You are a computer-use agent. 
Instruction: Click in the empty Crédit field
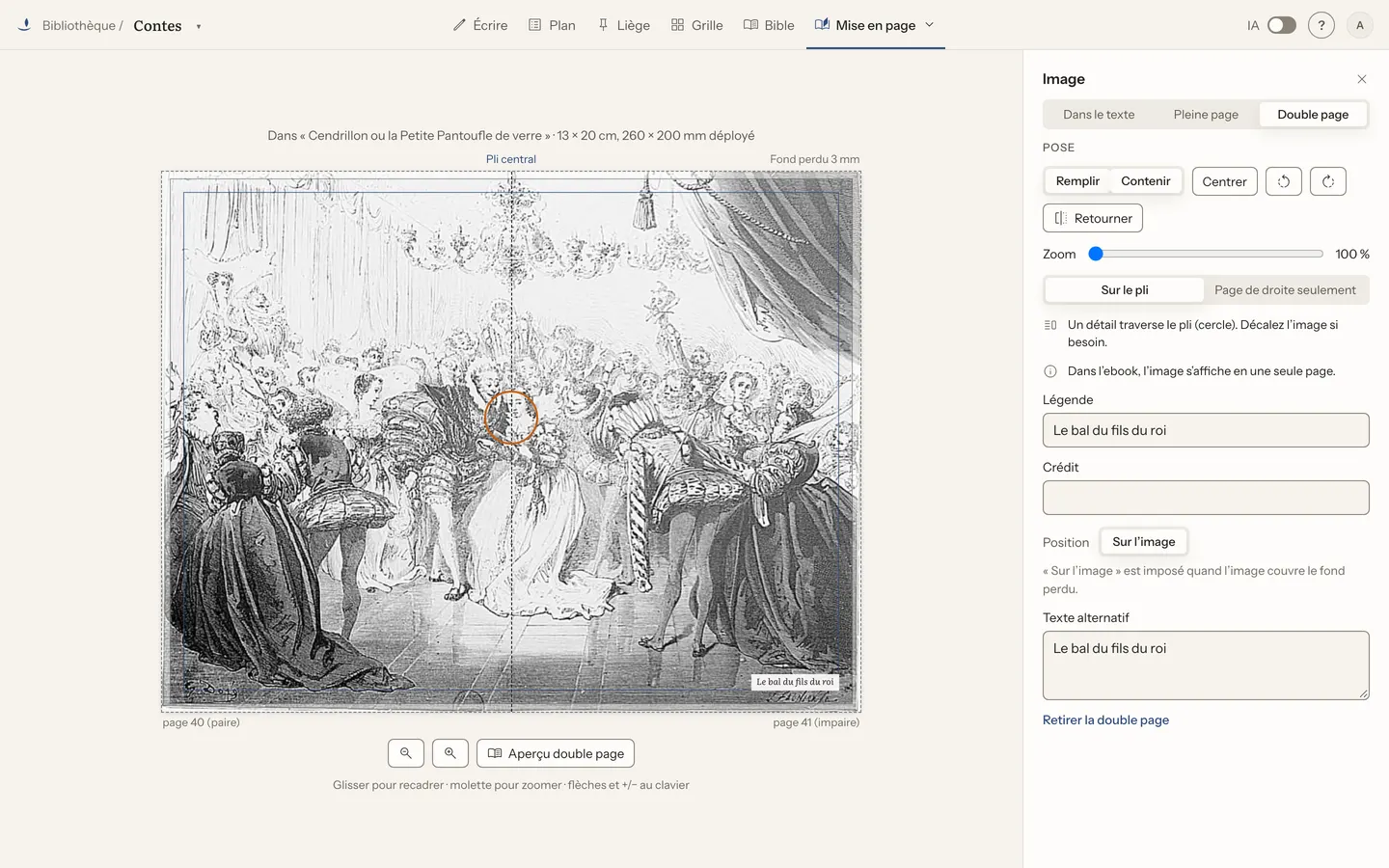tap(1206, 498)
